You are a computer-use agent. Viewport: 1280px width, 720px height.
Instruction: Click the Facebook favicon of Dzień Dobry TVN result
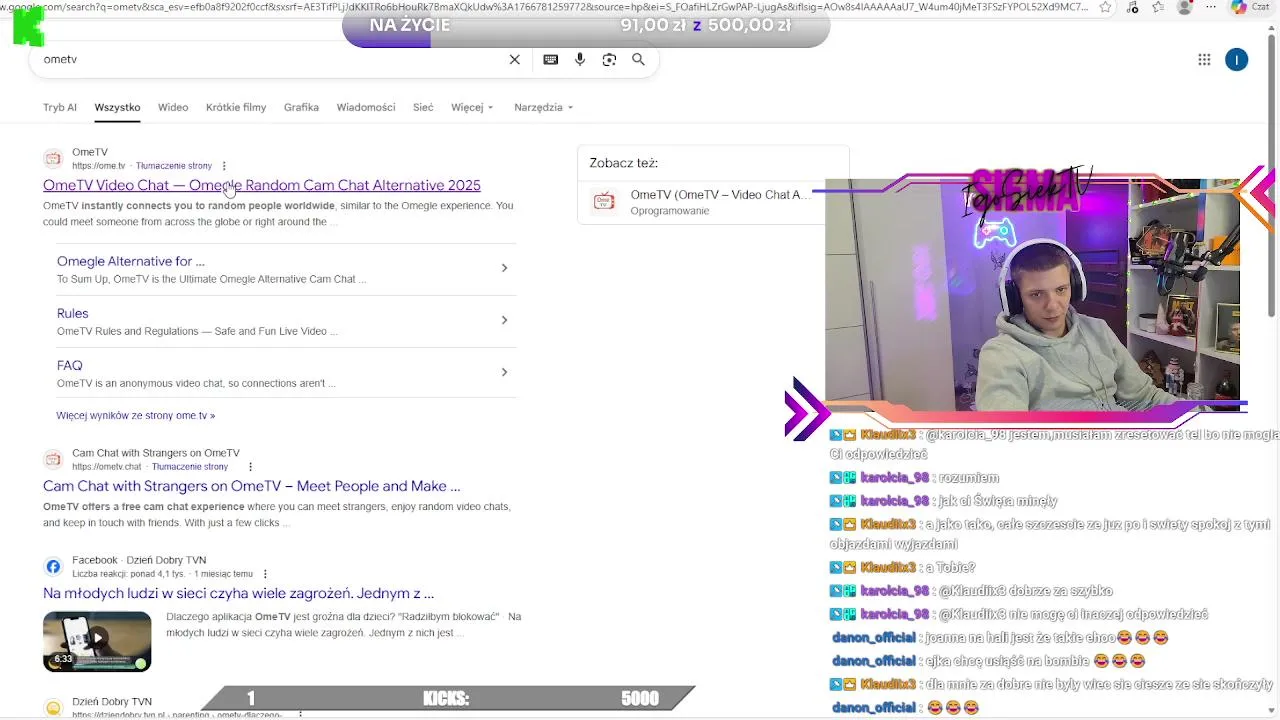pos(53,566)
